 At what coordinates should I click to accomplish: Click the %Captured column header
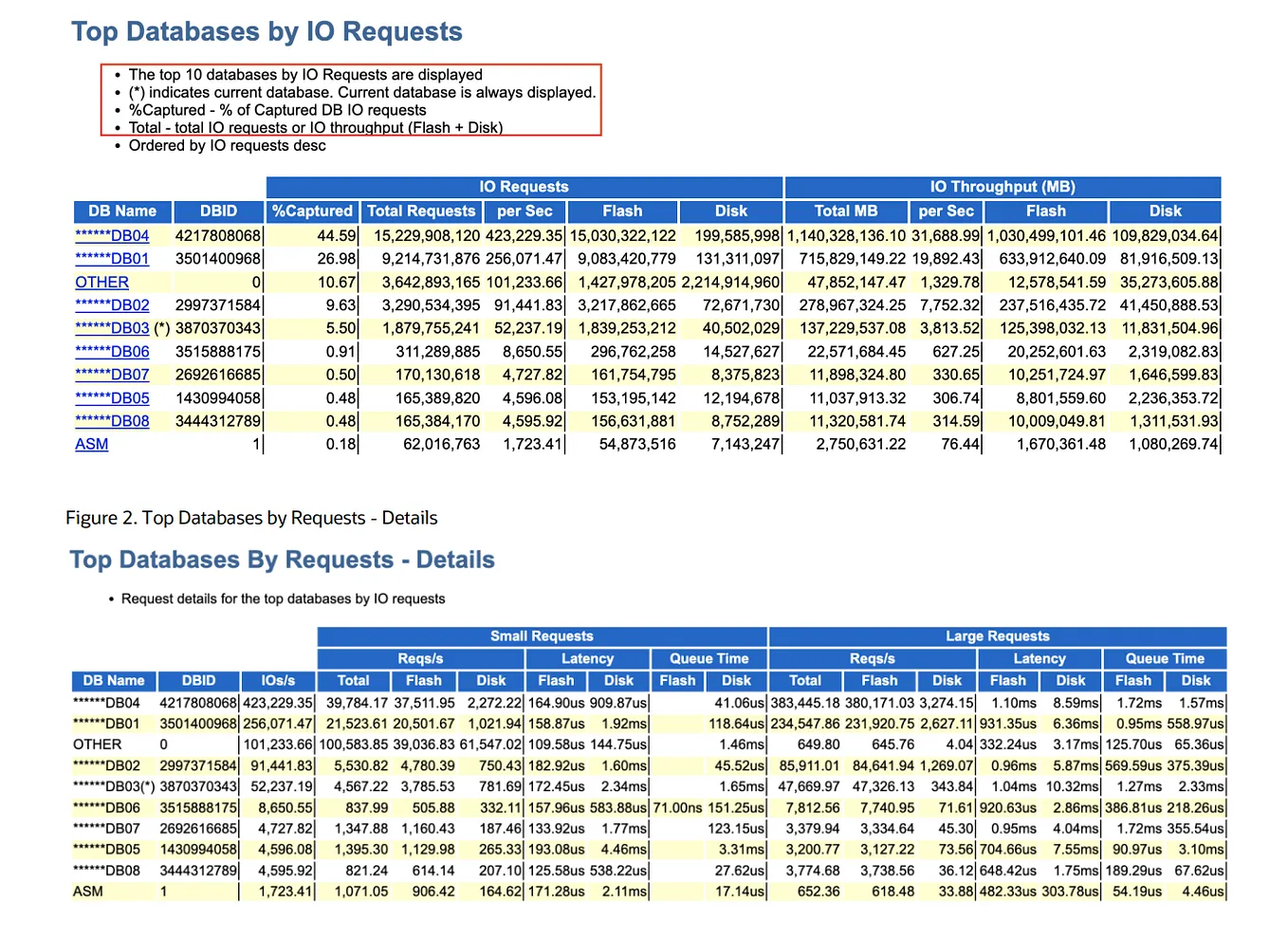click(x=313, y=211)
